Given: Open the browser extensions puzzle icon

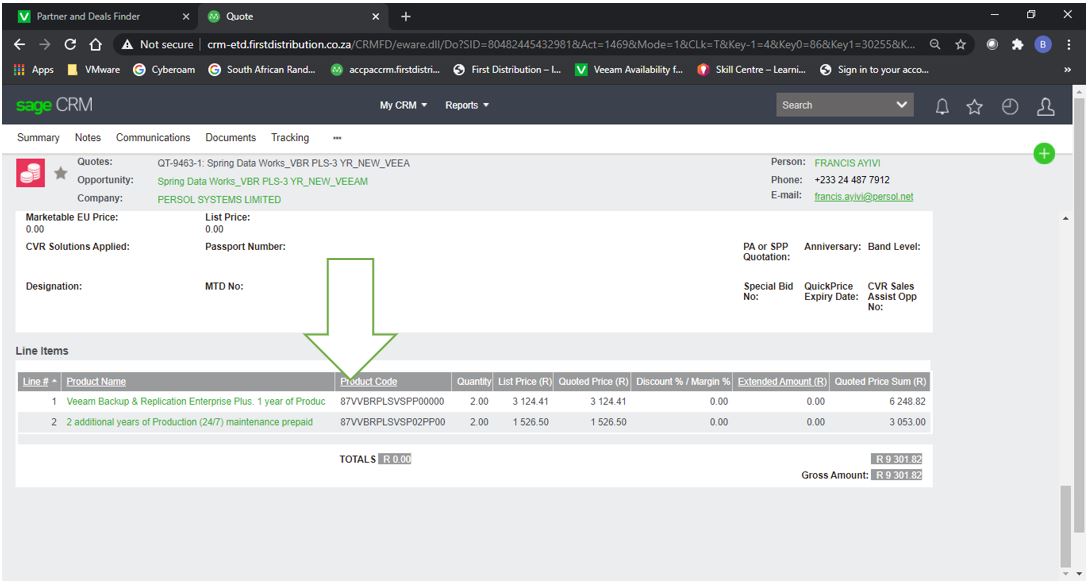Looking at the screenshot, I should [x=1015, y=45].
